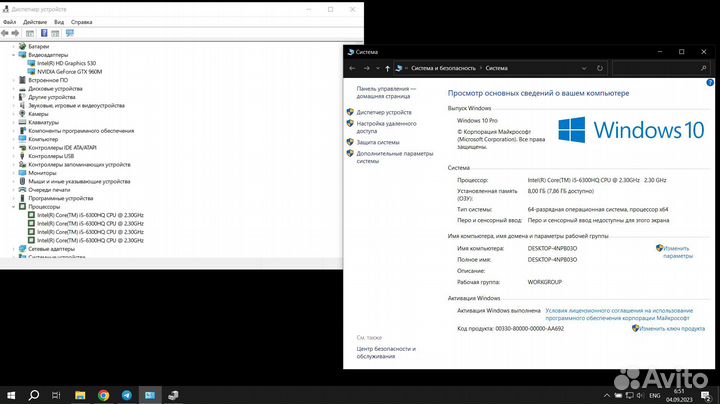Open File Explorer from the taskbar
This screenshot has width=720, height=404.
point(80,395)
